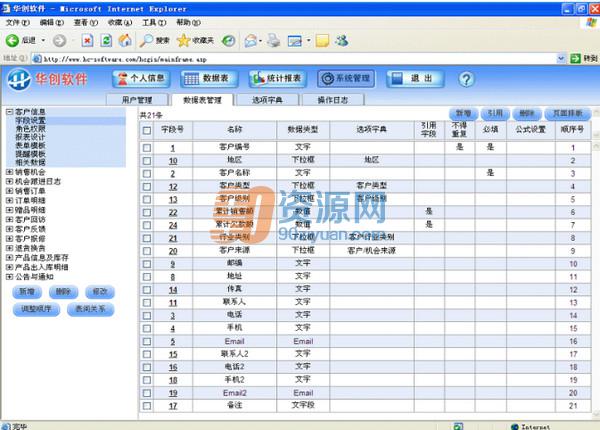Select 字段设置 in the tree

coord(31,120)
